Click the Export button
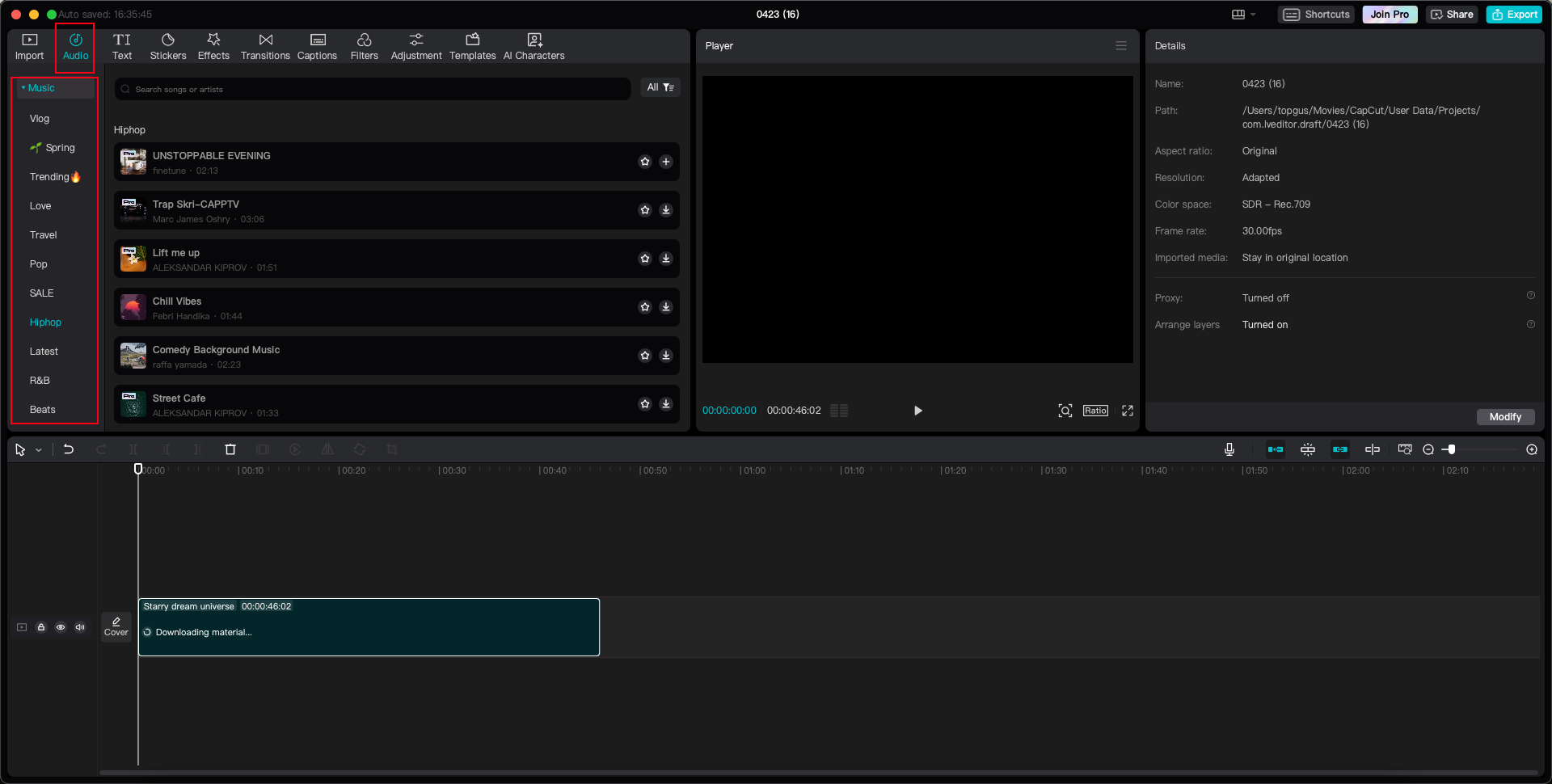The image size is (1552, 784). pyautogui.click(x=1513, y=15)
